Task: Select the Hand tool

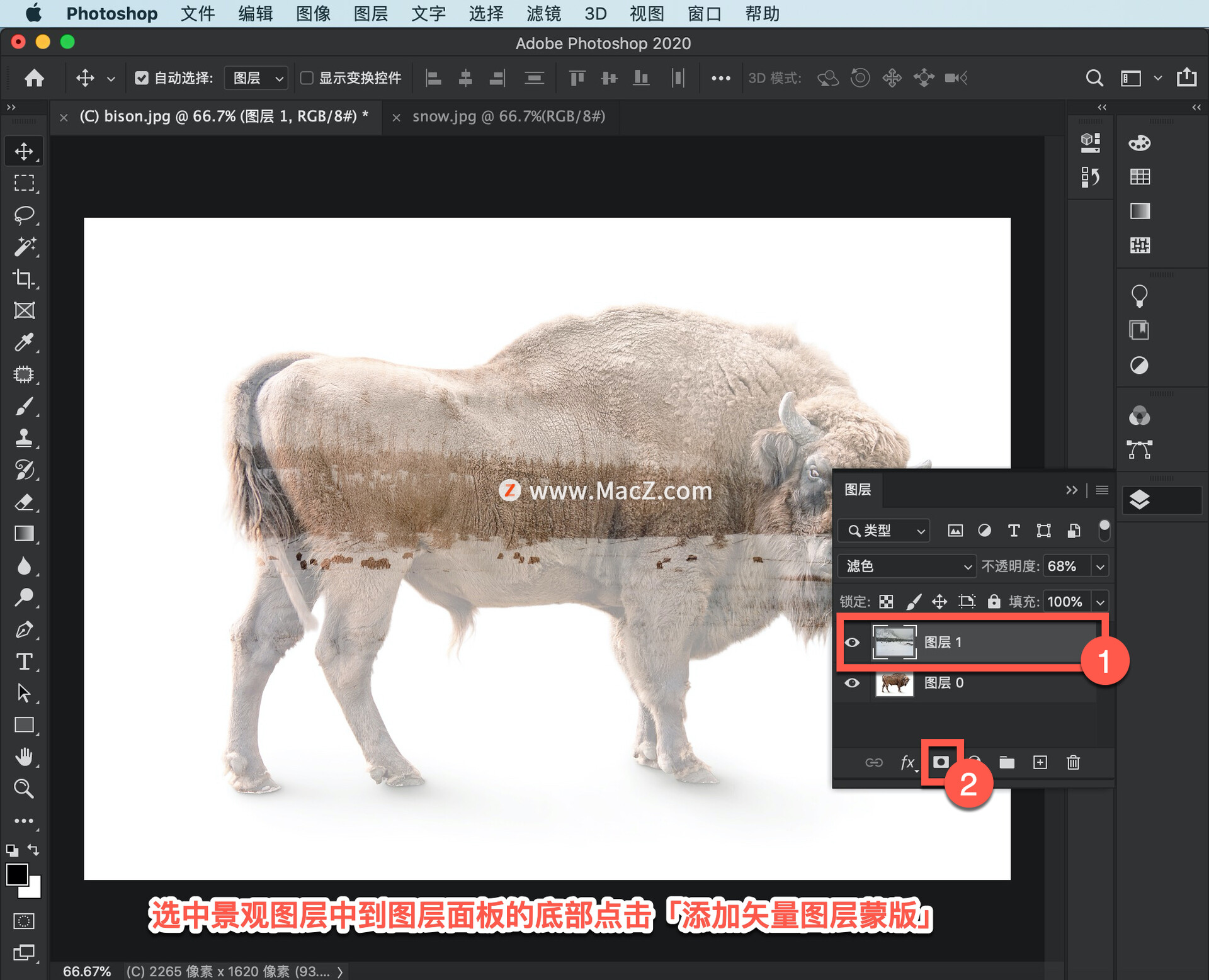Action: pyautogui.click(x=24, y=757)
